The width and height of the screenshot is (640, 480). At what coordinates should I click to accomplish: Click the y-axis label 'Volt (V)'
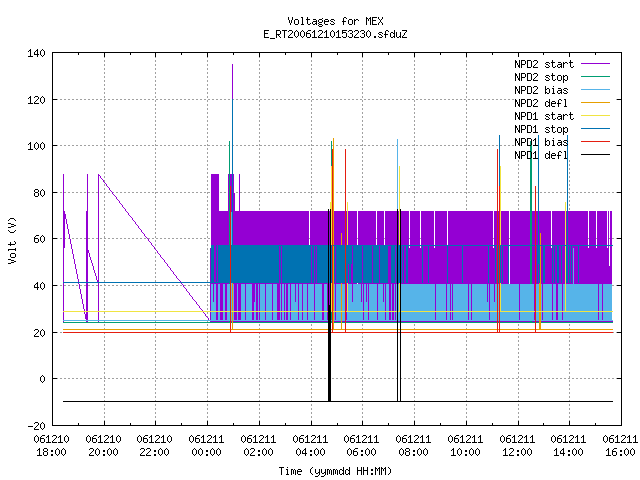[12, 240]
